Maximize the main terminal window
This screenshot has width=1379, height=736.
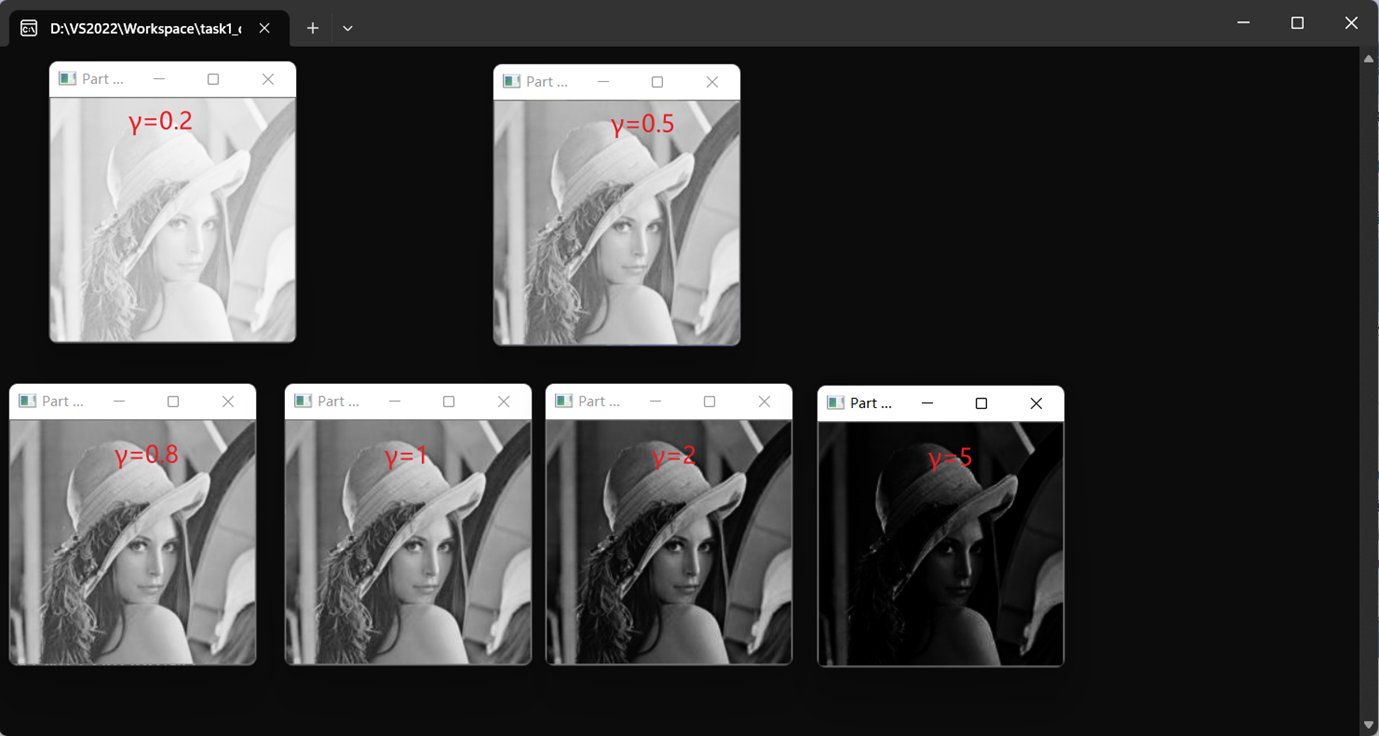coord(1297,22)
